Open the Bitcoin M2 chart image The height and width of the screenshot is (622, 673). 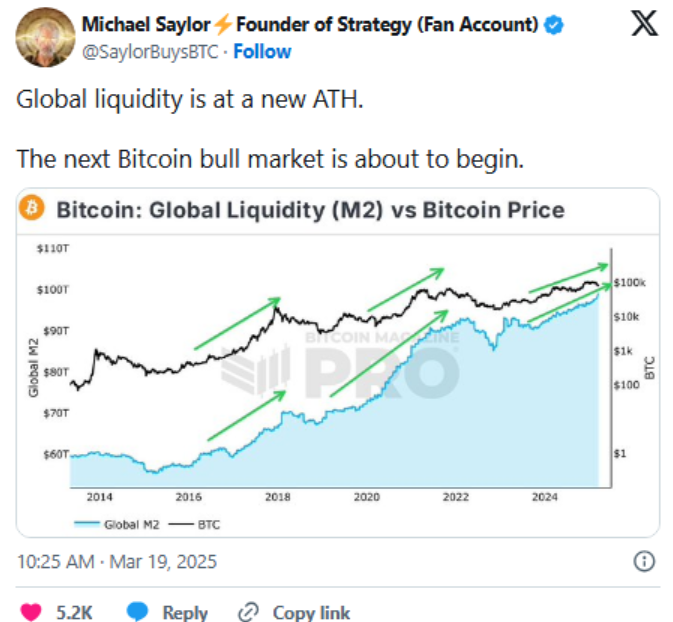[338, 363]
